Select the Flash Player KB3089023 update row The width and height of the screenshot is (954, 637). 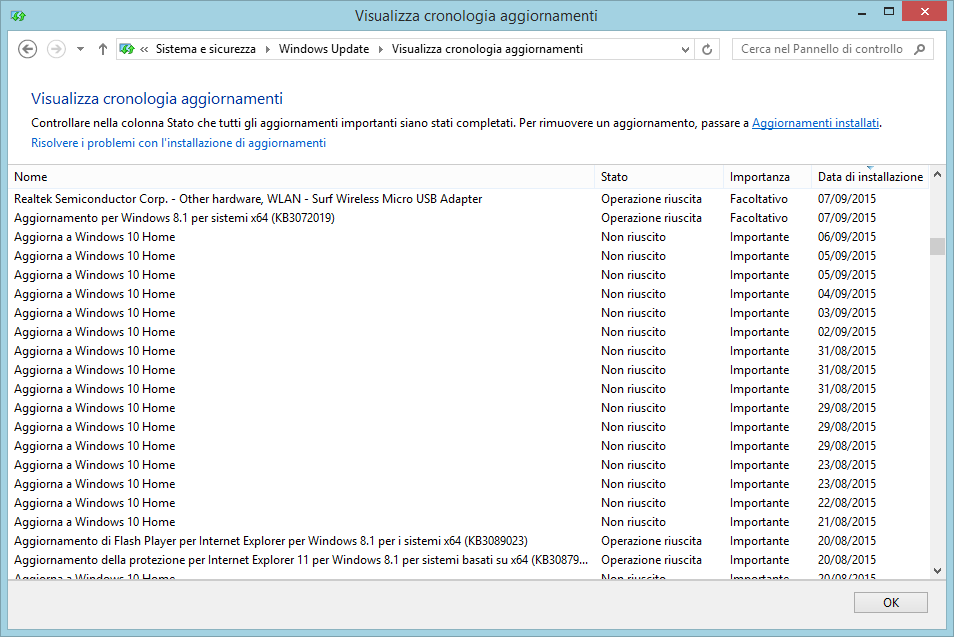[468, 541]
